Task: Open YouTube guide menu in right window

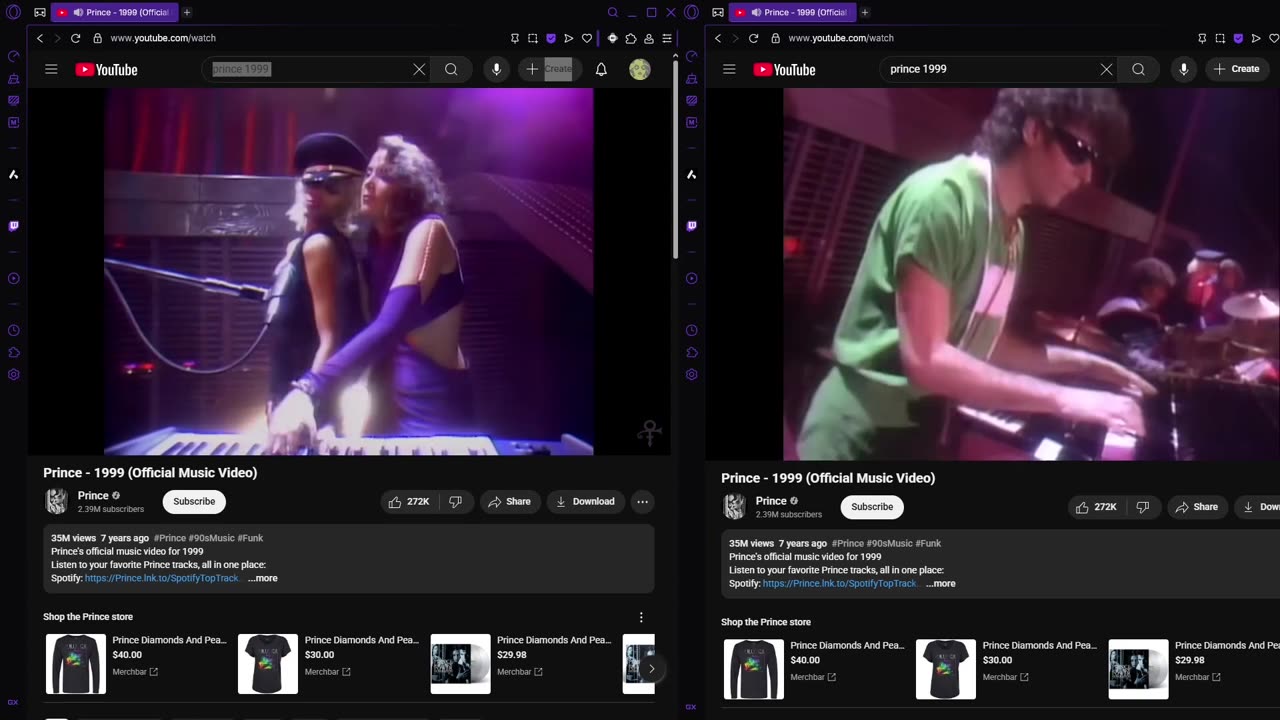Action: pos(729,69)
